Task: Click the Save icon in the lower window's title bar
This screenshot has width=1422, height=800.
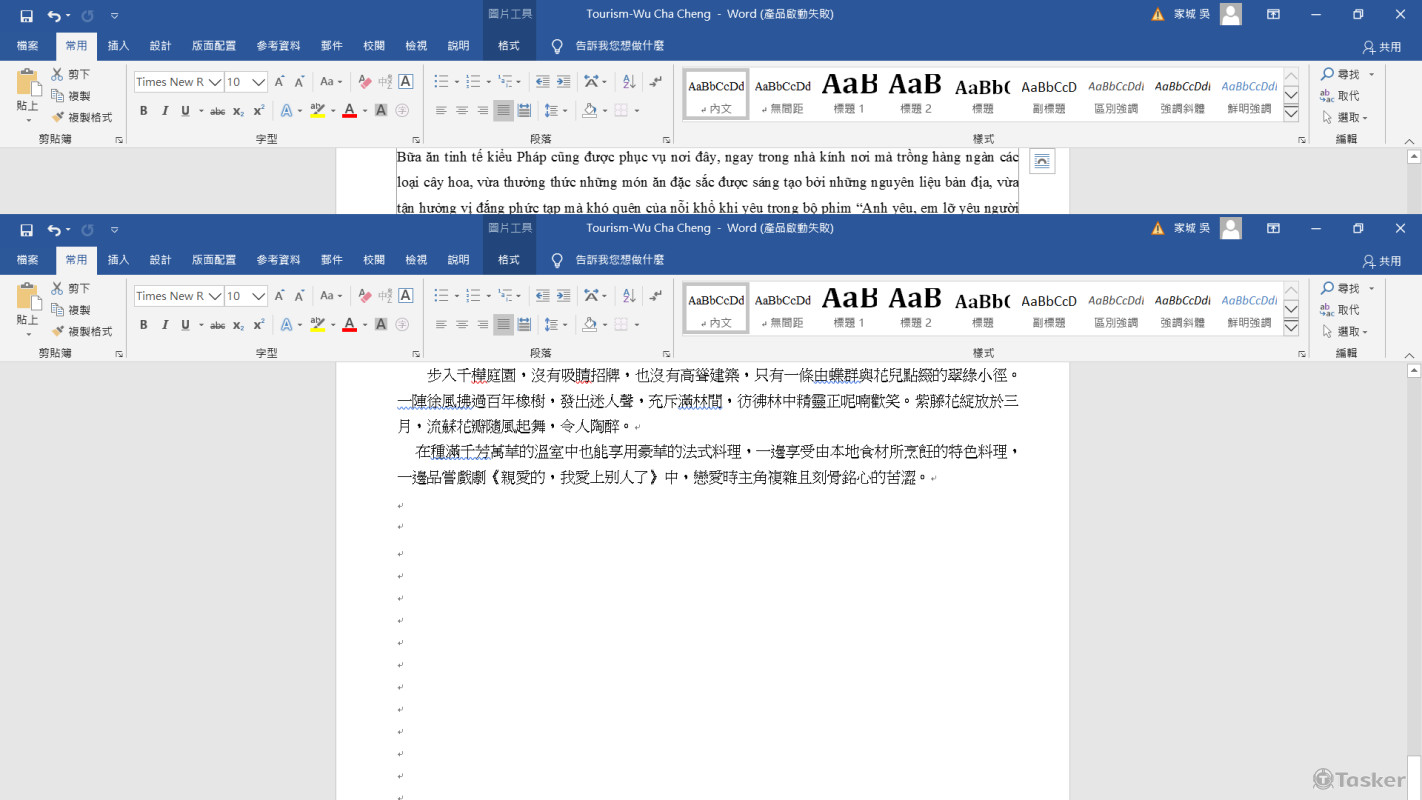Action: pos(27,229)
